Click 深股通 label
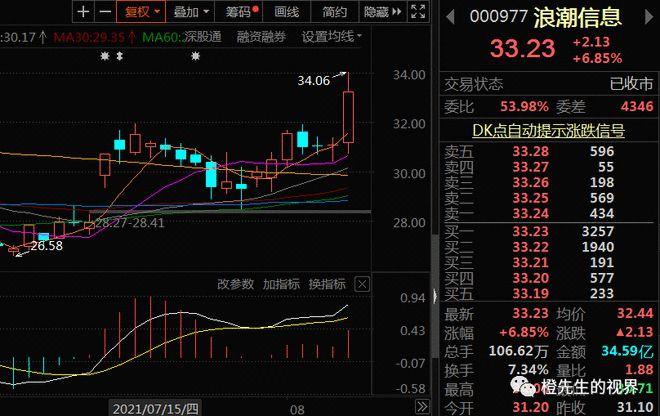This screenshot has height=416, width=660. pos(202,37)
